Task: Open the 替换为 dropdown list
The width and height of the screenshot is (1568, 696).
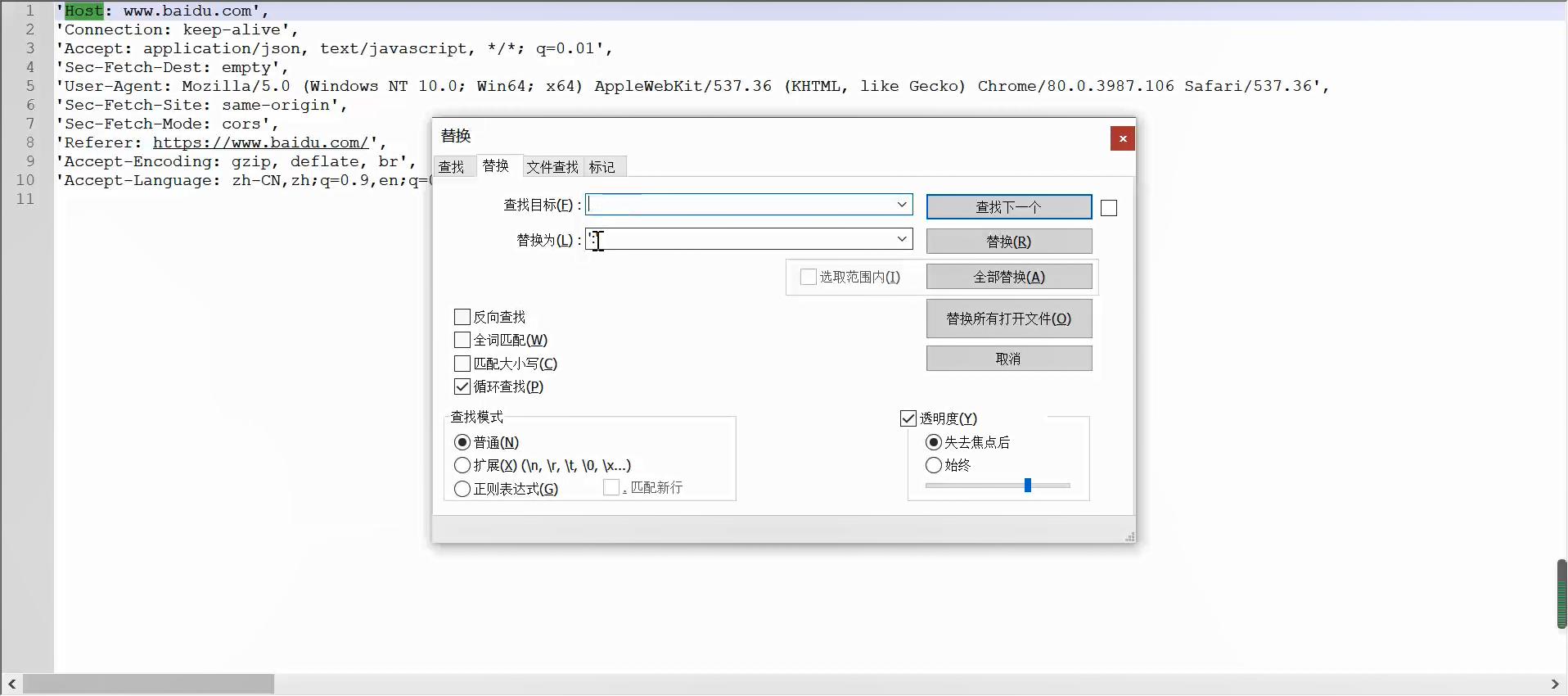Action: tap(902, 239)
